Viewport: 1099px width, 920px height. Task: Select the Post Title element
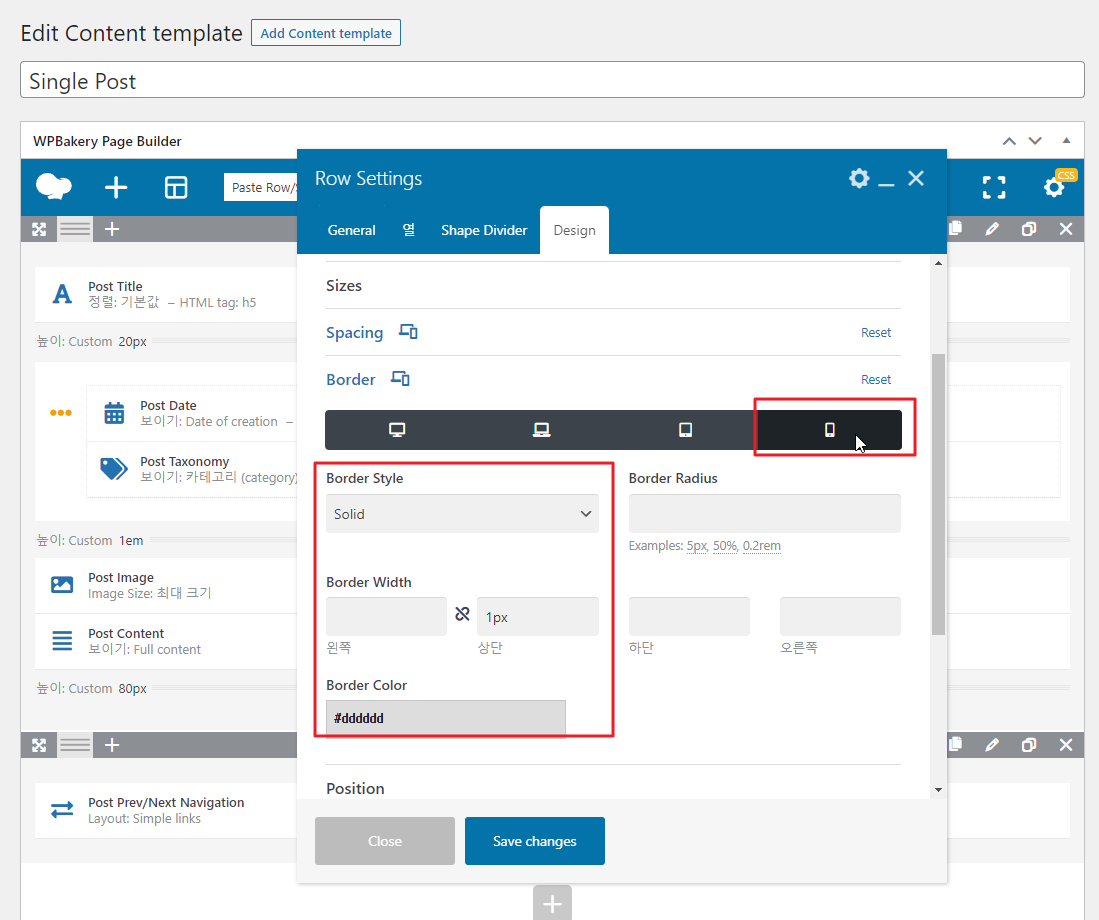166,294
